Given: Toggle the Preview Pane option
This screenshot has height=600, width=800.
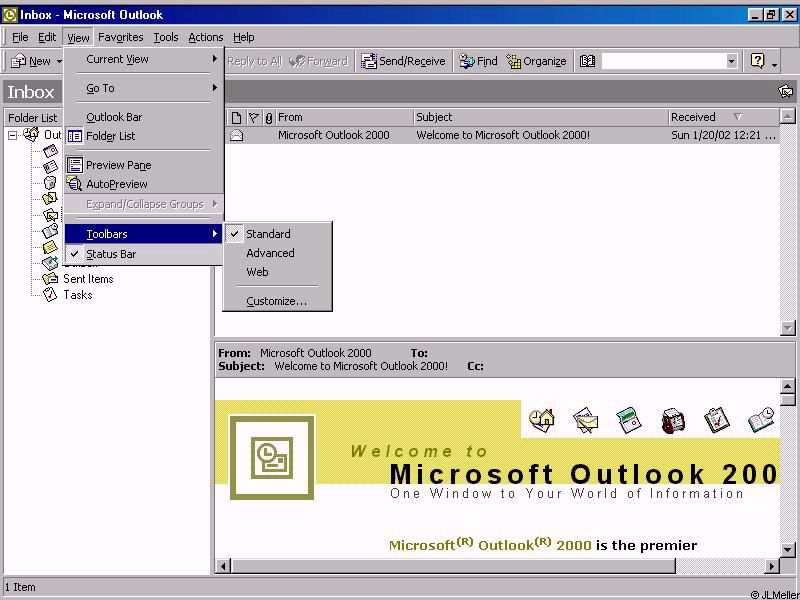Looking at the screenshot, I should [144, 165].
